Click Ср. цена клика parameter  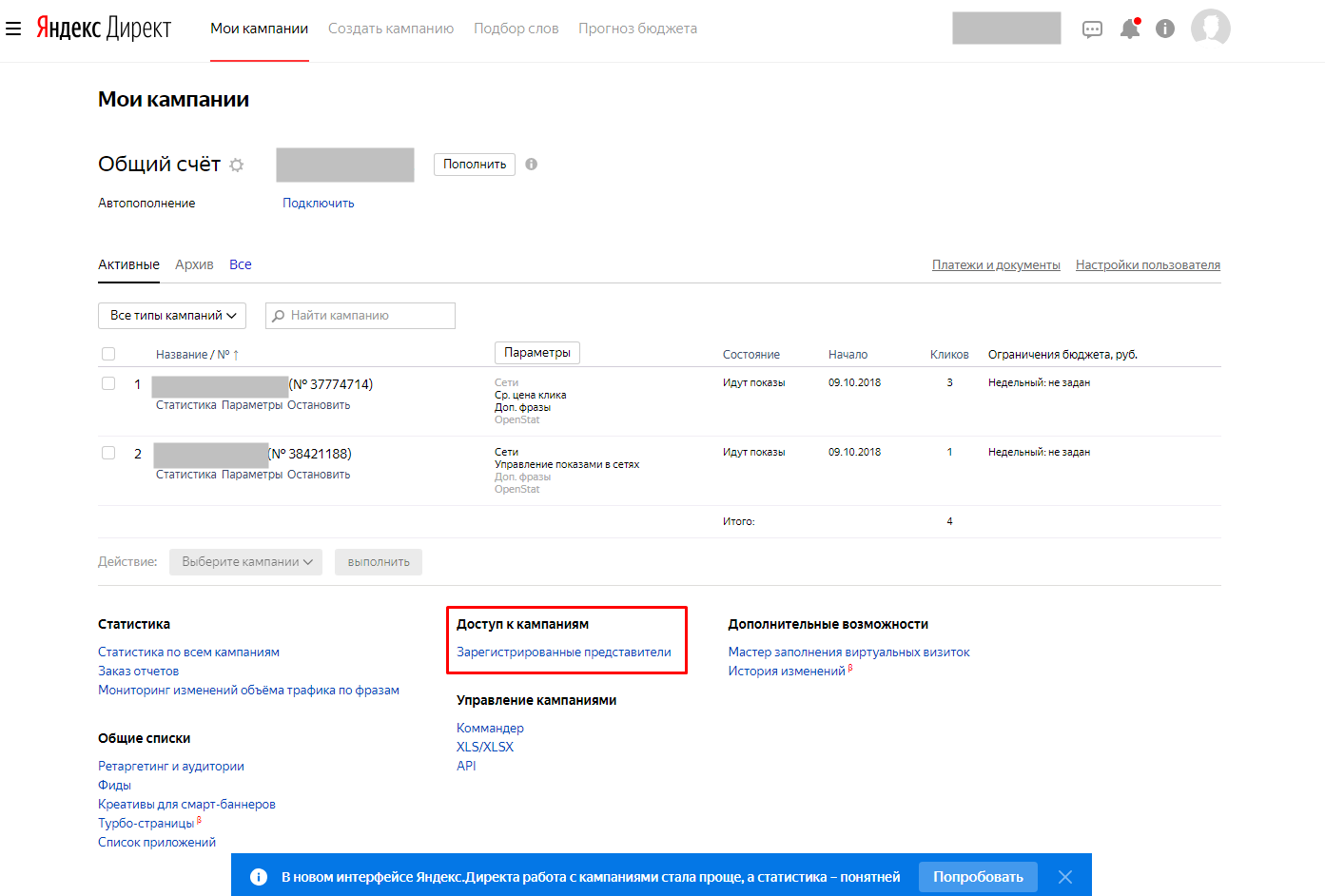pos(530,395)
